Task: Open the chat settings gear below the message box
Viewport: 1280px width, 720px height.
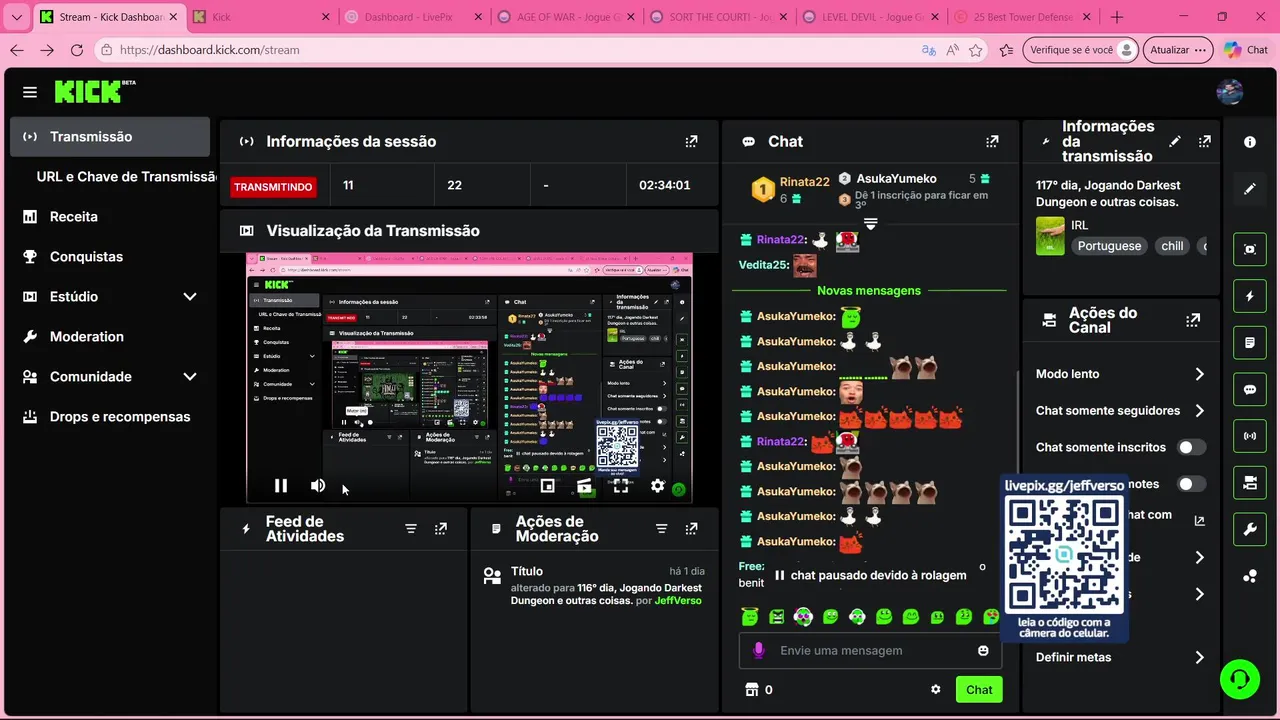Action: pyautogui.click(x=936, y=689)
